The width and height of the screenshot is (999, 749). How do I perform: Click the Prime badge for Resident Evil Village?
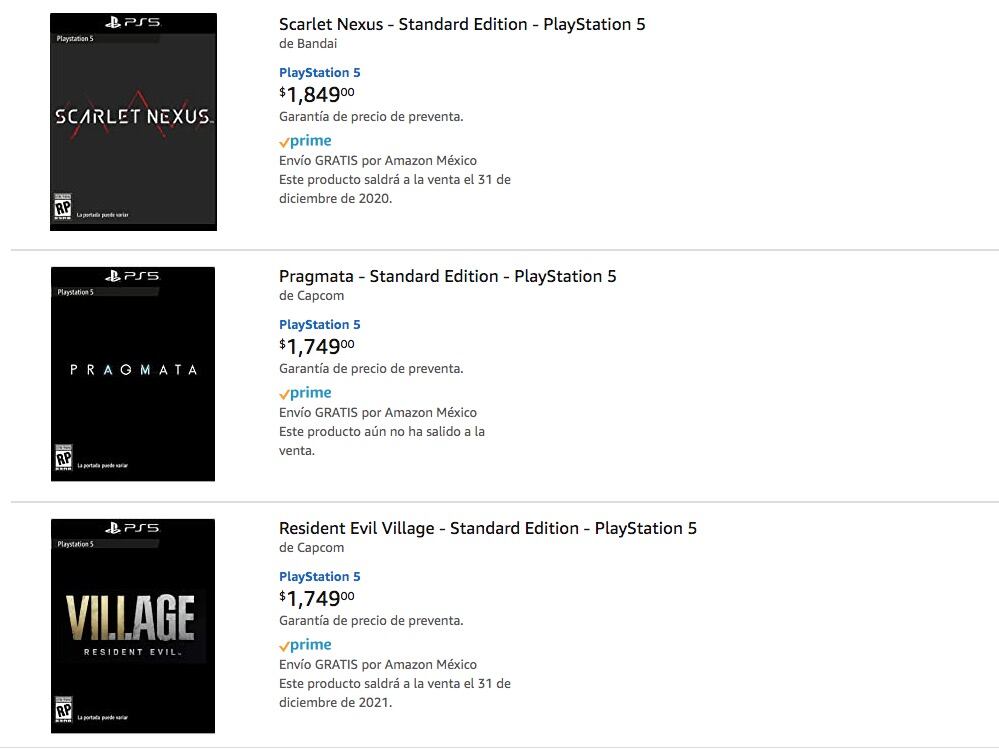coord(305,644)
